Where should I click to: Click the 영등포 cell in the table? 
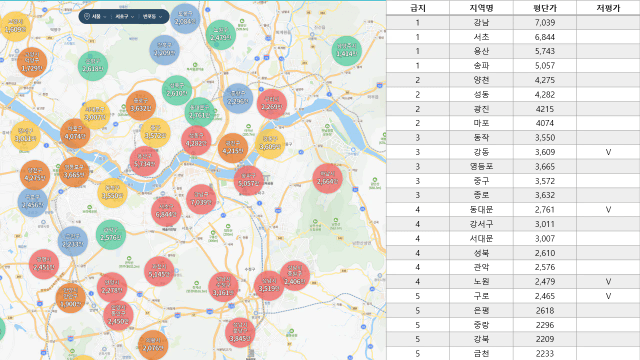(x=481, y=166)
